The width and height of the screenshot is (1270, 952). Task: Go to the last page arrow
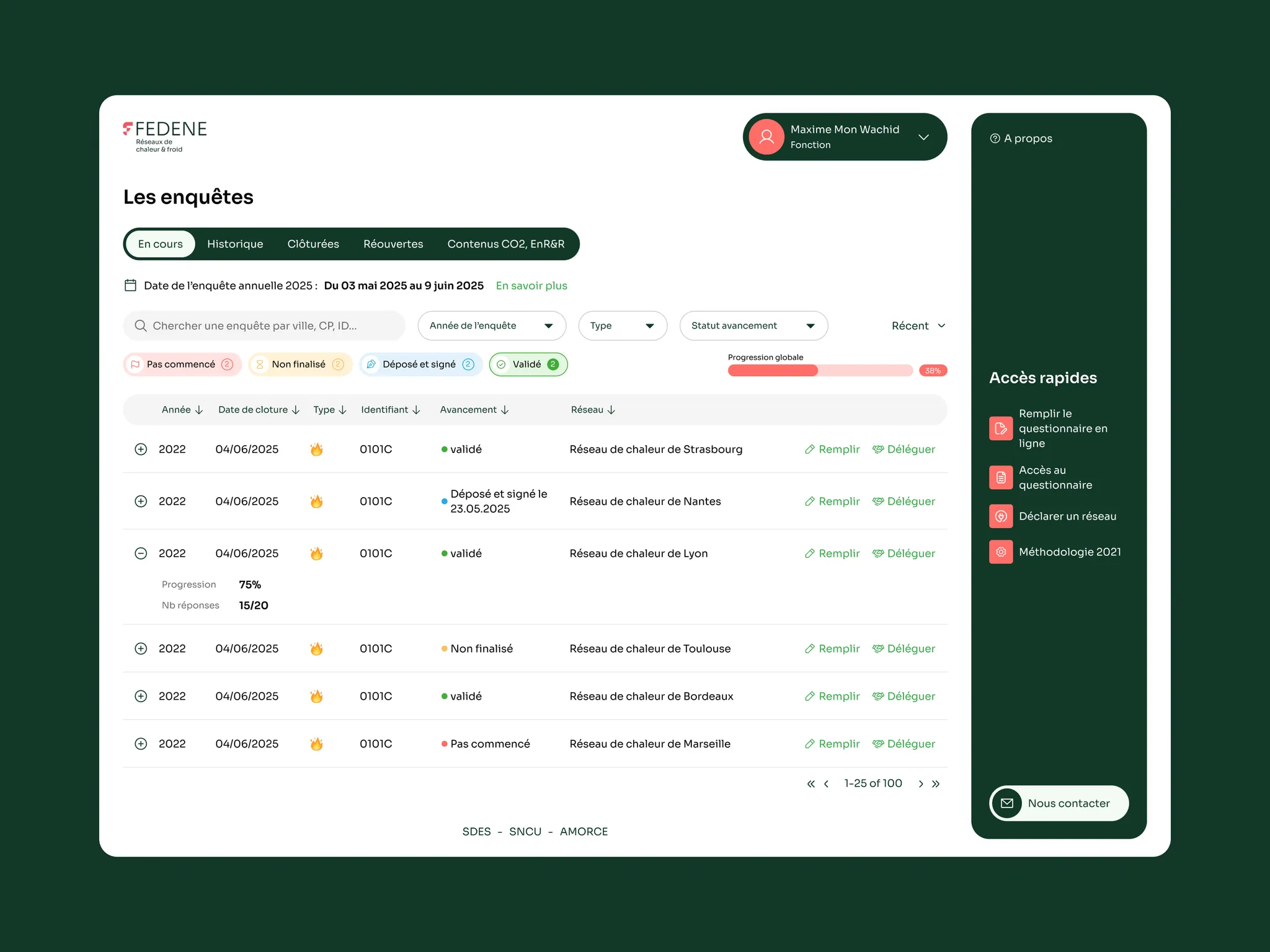936,784
